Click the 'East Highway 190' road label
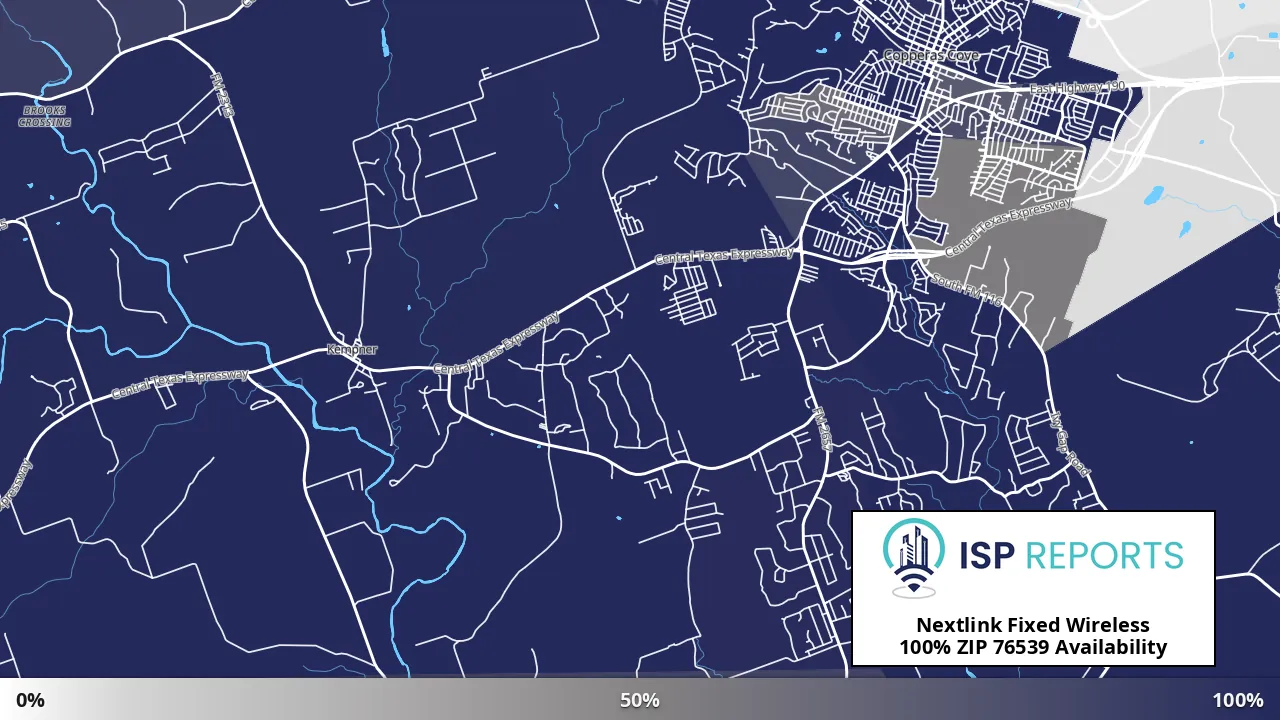 pos(1078,88)
